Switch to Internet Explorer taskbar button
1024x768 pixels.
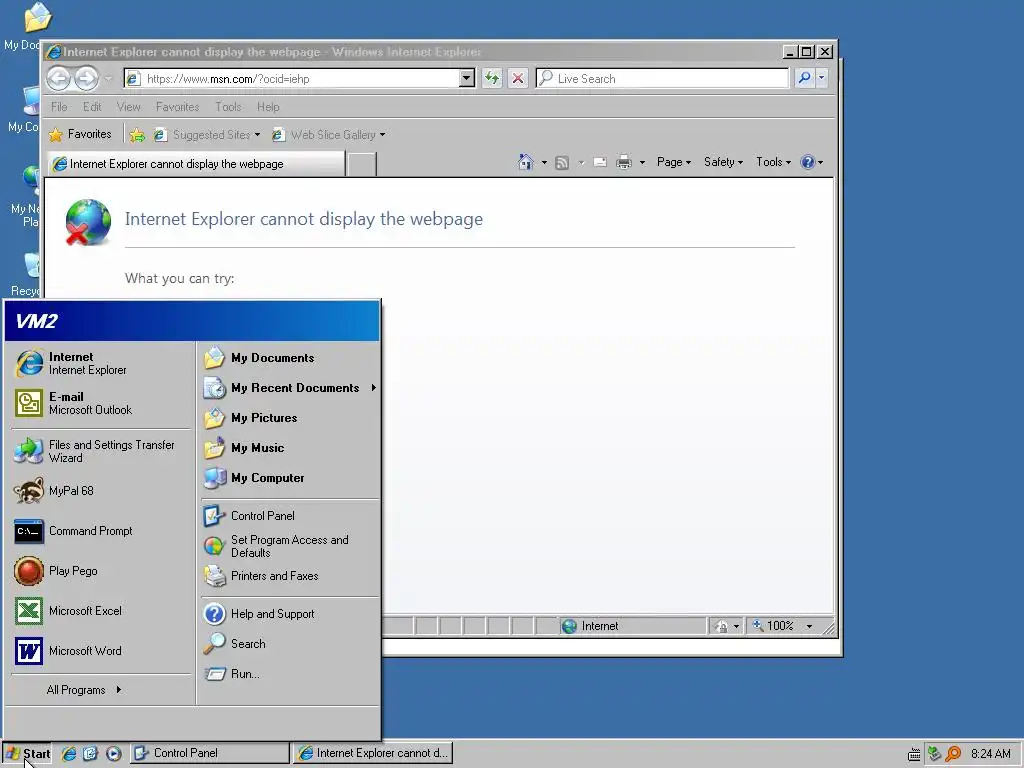(373, 753)
